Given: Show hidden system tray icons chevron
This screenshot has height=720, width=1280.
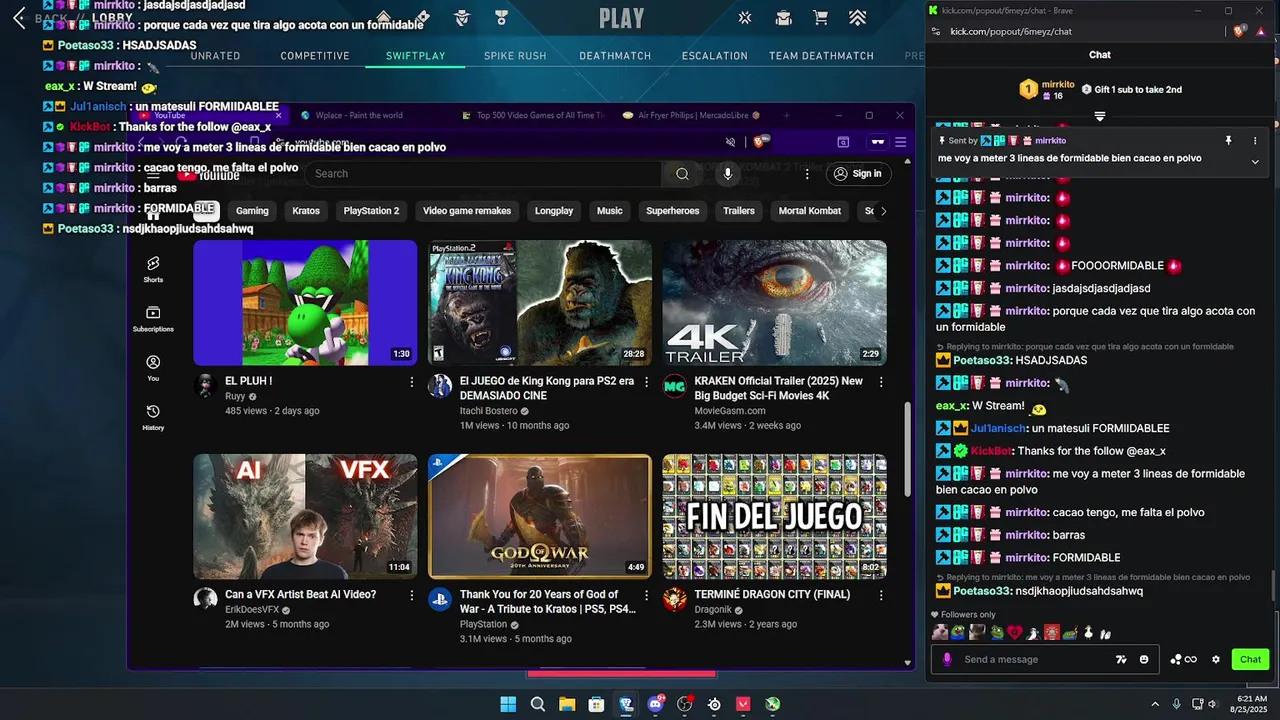Looking at the screenshot, I should coord(1155,704).
